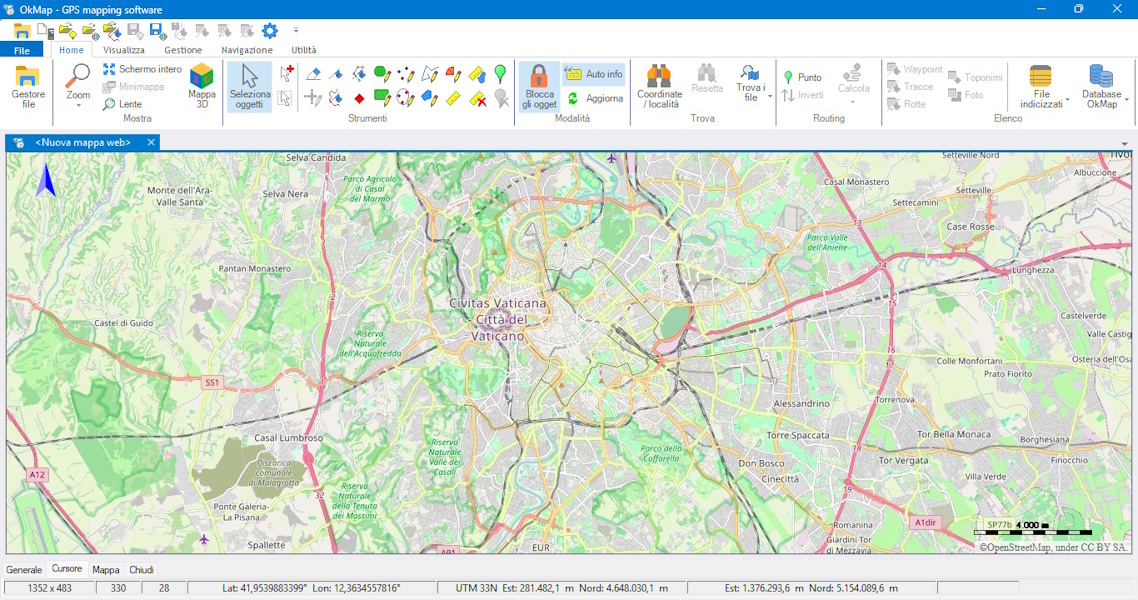Image resolution: width=1138 pixels, height=600 pixels.
Task: Select the Nuova mappa web document tab
Action: click(82, 142)
